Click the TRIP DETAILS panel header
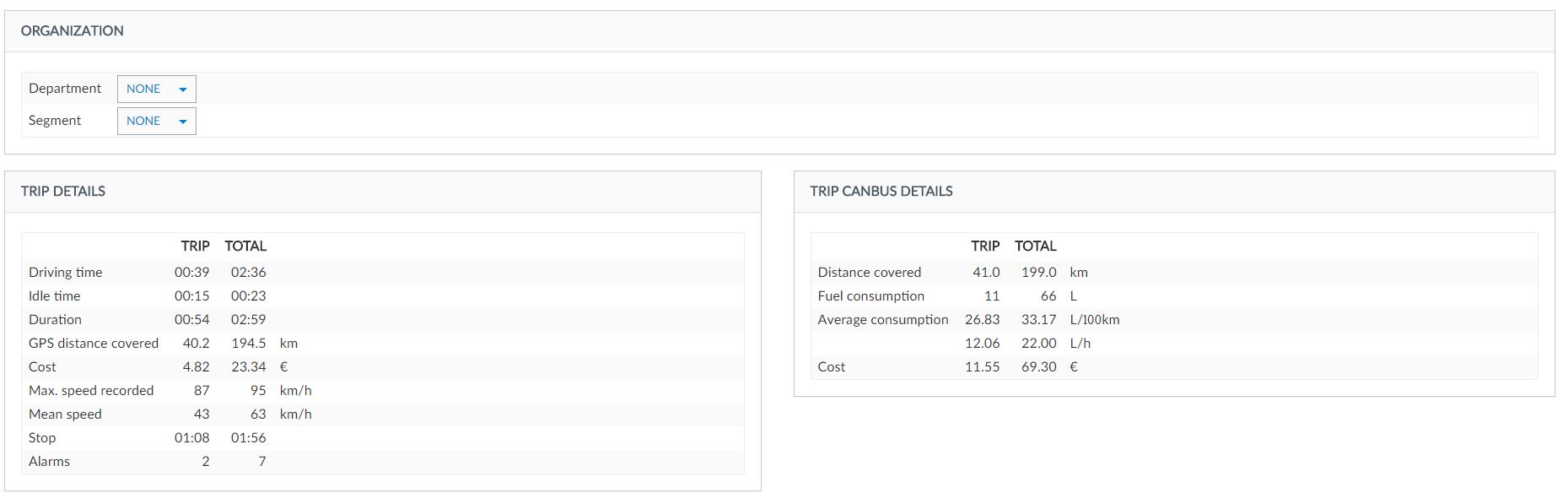The height and width of the screenshot is (504, 1568). (x=63, y=192)
